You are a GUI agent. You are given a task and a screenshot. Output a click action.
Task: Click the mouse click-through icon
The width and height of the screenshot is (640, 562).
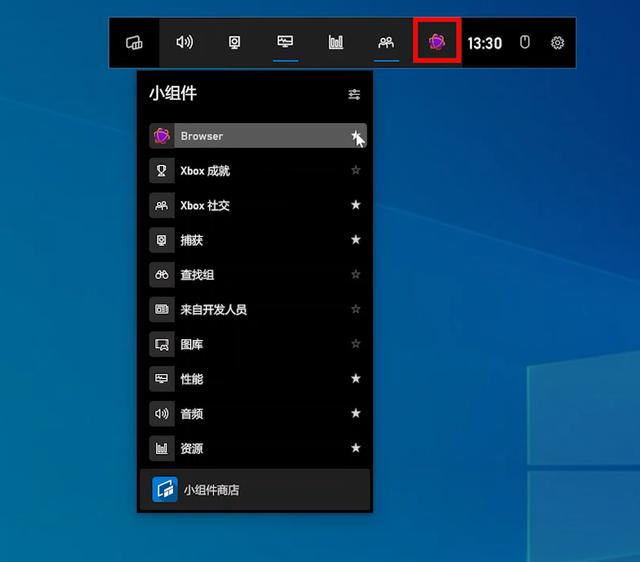coord(525,42)
